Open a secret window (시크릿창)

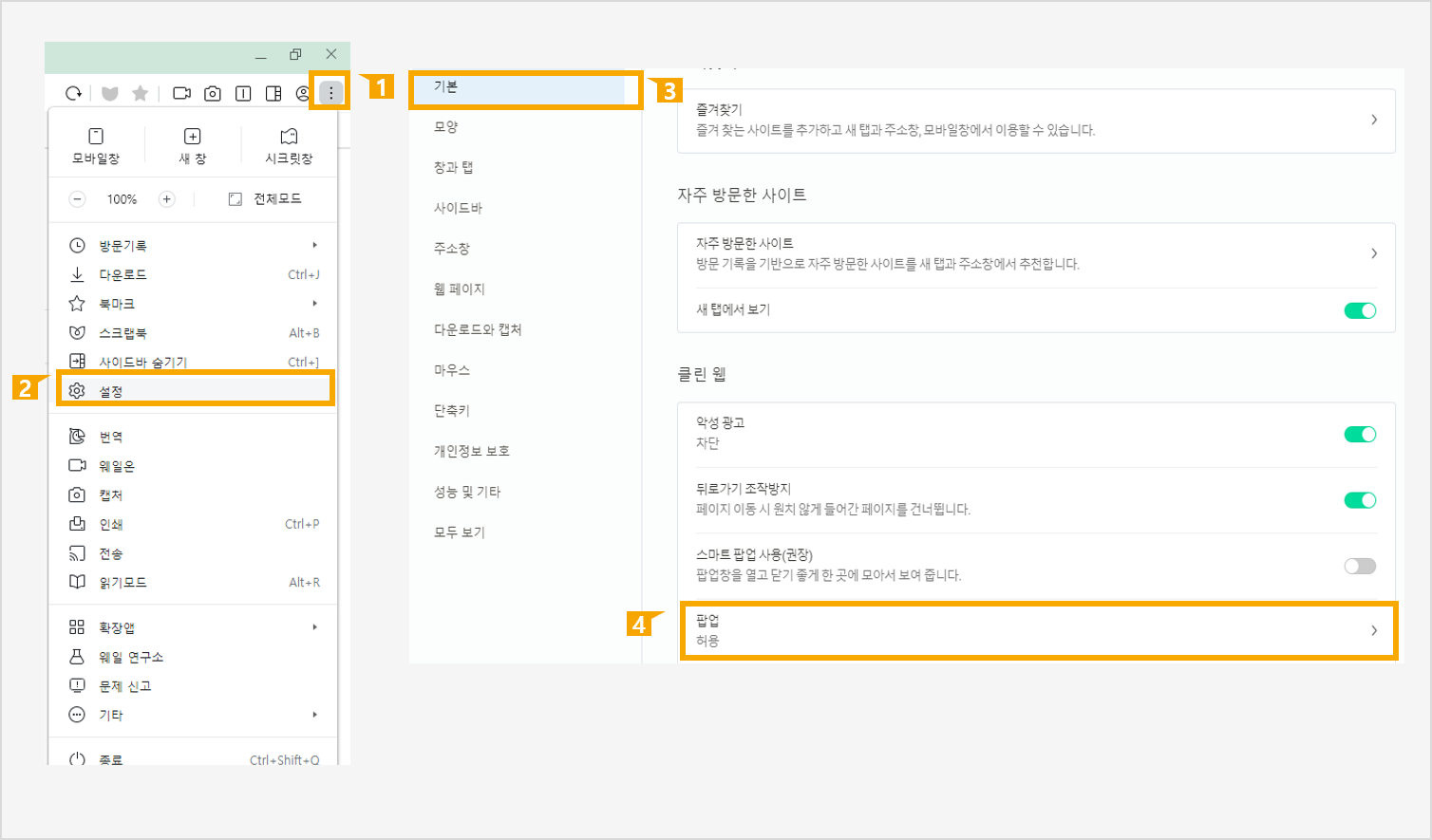coord(289,146)
